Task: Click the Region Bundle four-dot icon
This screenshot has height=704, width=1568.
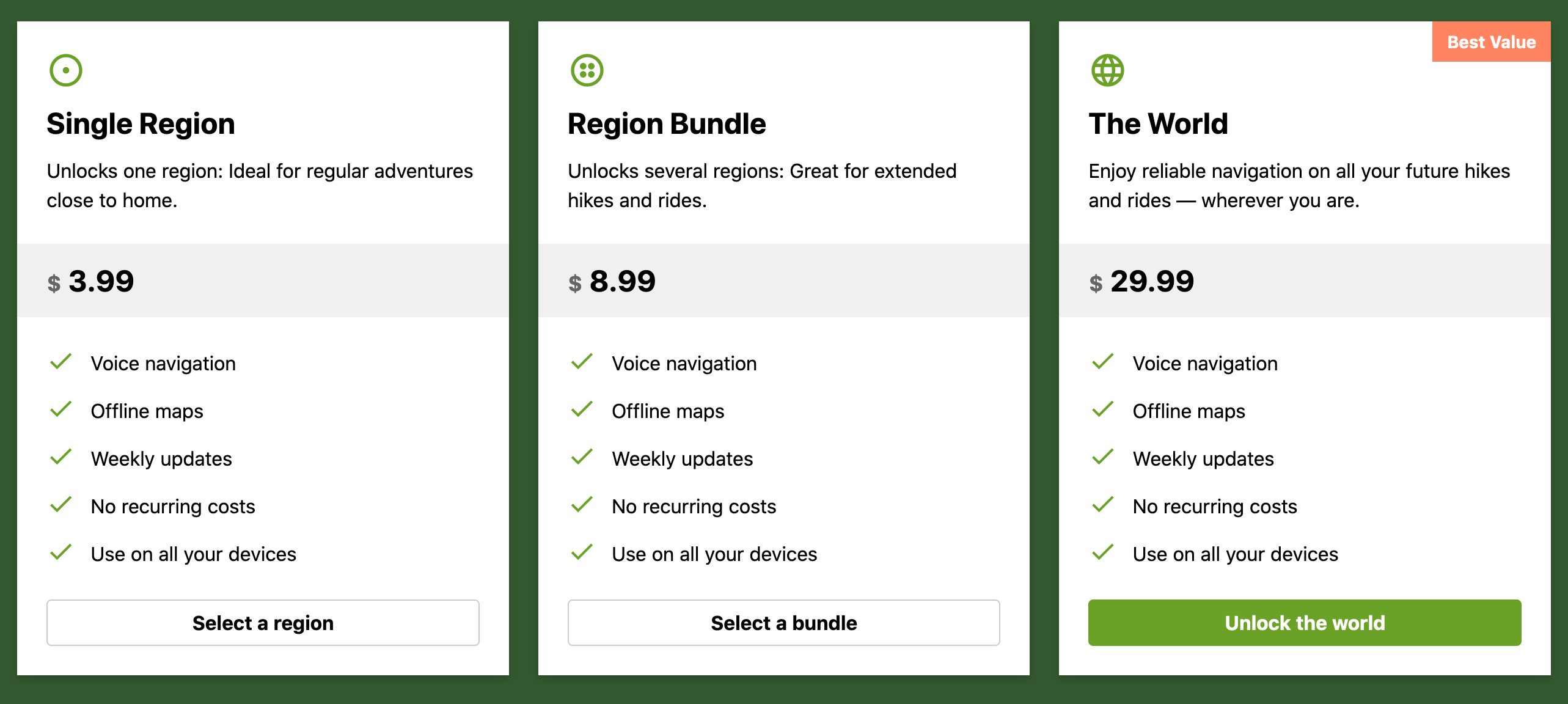Action: coord(587,70)
